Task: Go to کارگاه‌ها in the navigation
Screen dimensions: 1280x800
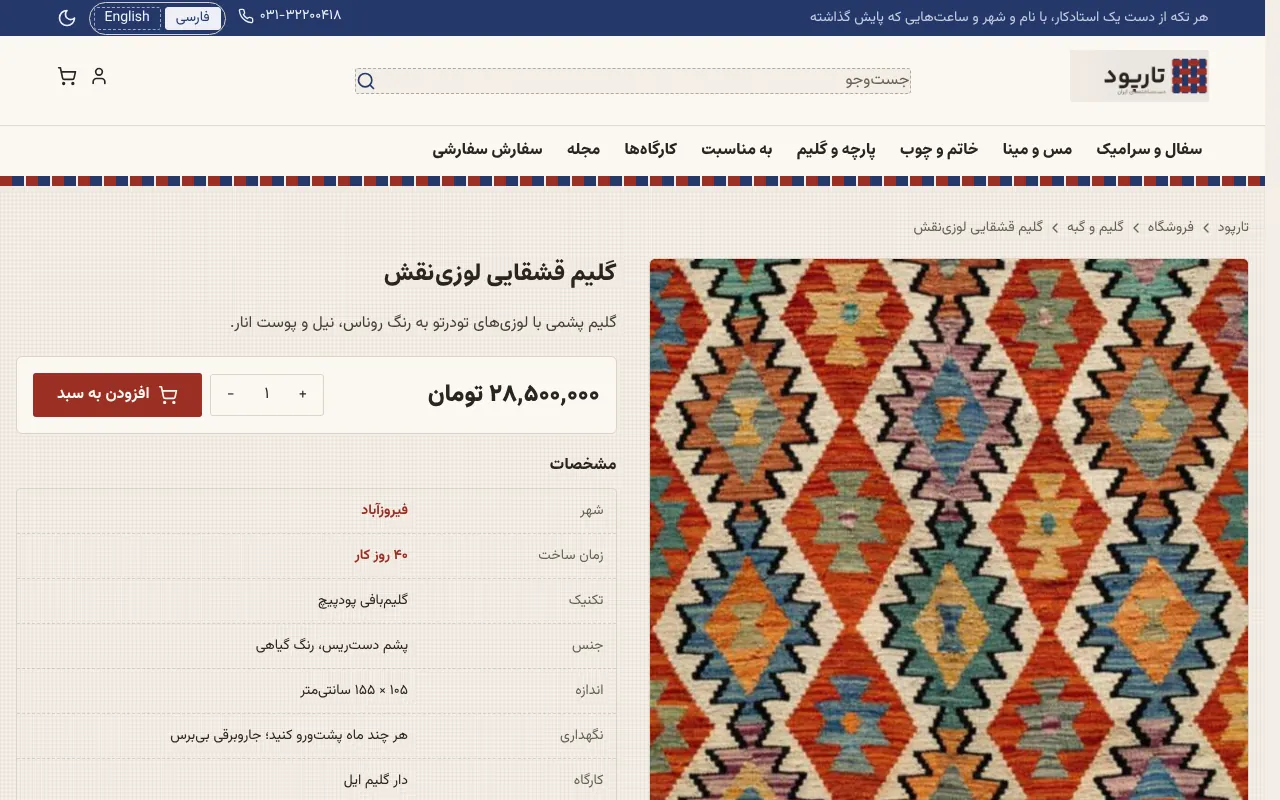Action: pyautogui.click(x=650, y=150)
